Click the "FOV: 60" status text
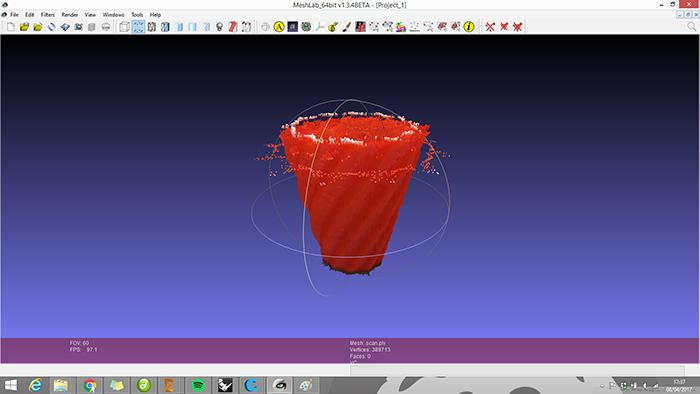The image size is (700, 394). point(79,343)
